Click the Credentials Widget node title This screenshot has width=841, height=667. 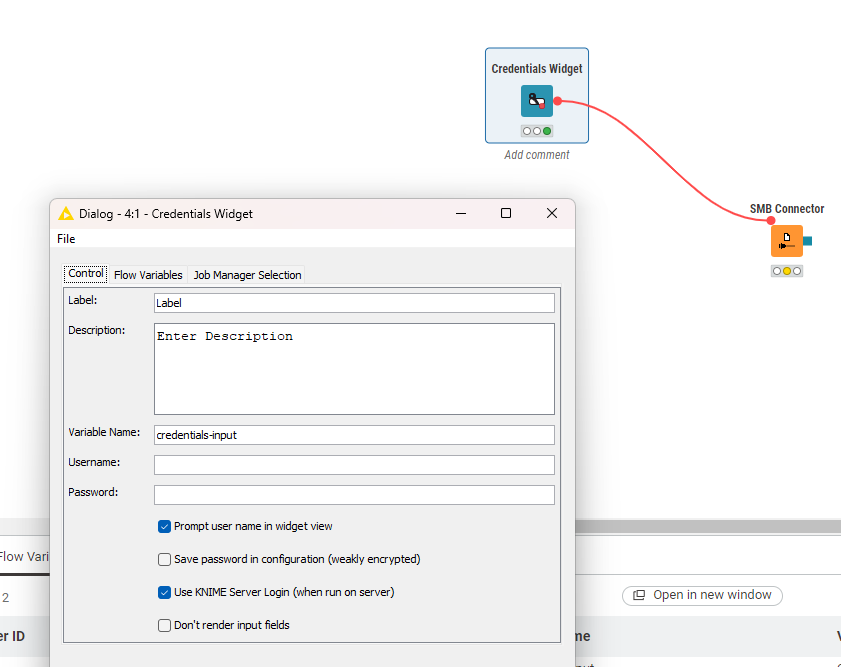pyautogui.click(x=537, y=69)
